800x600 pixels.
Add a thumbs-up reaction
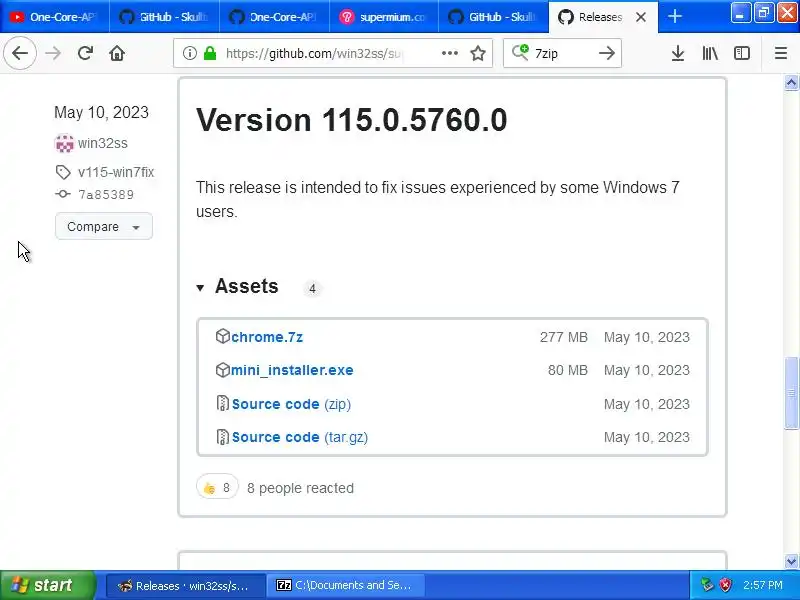pyautogui.click(x=217, y=488)
